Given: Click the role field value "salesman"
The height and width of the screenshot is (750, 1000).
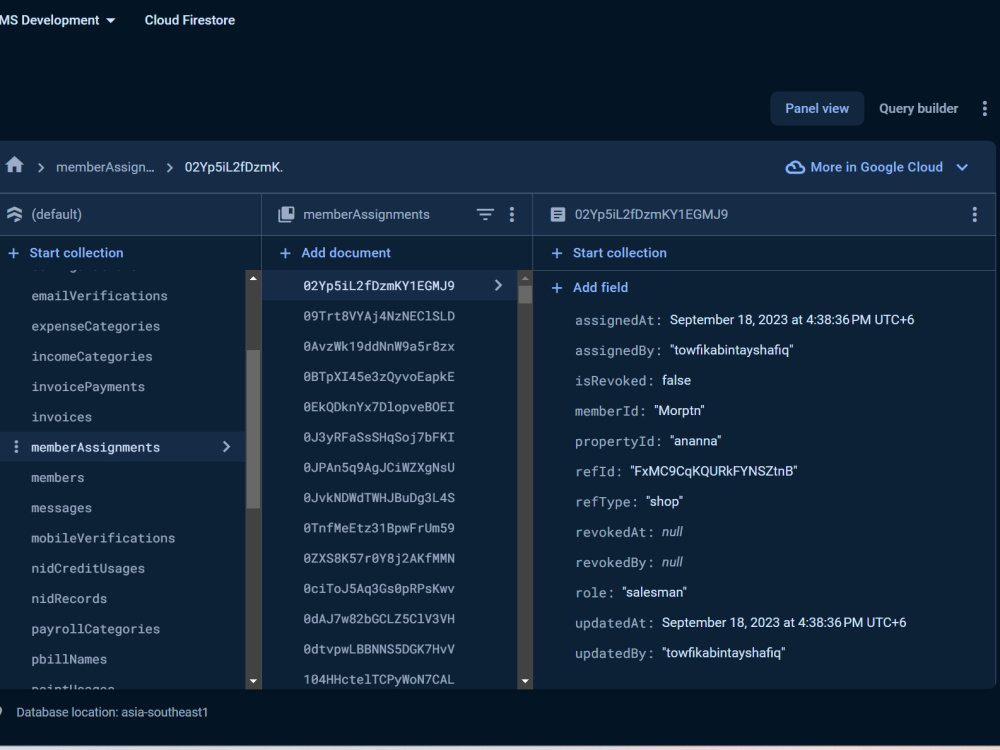Looking at the screenshot, I should (x=654, y=592).
